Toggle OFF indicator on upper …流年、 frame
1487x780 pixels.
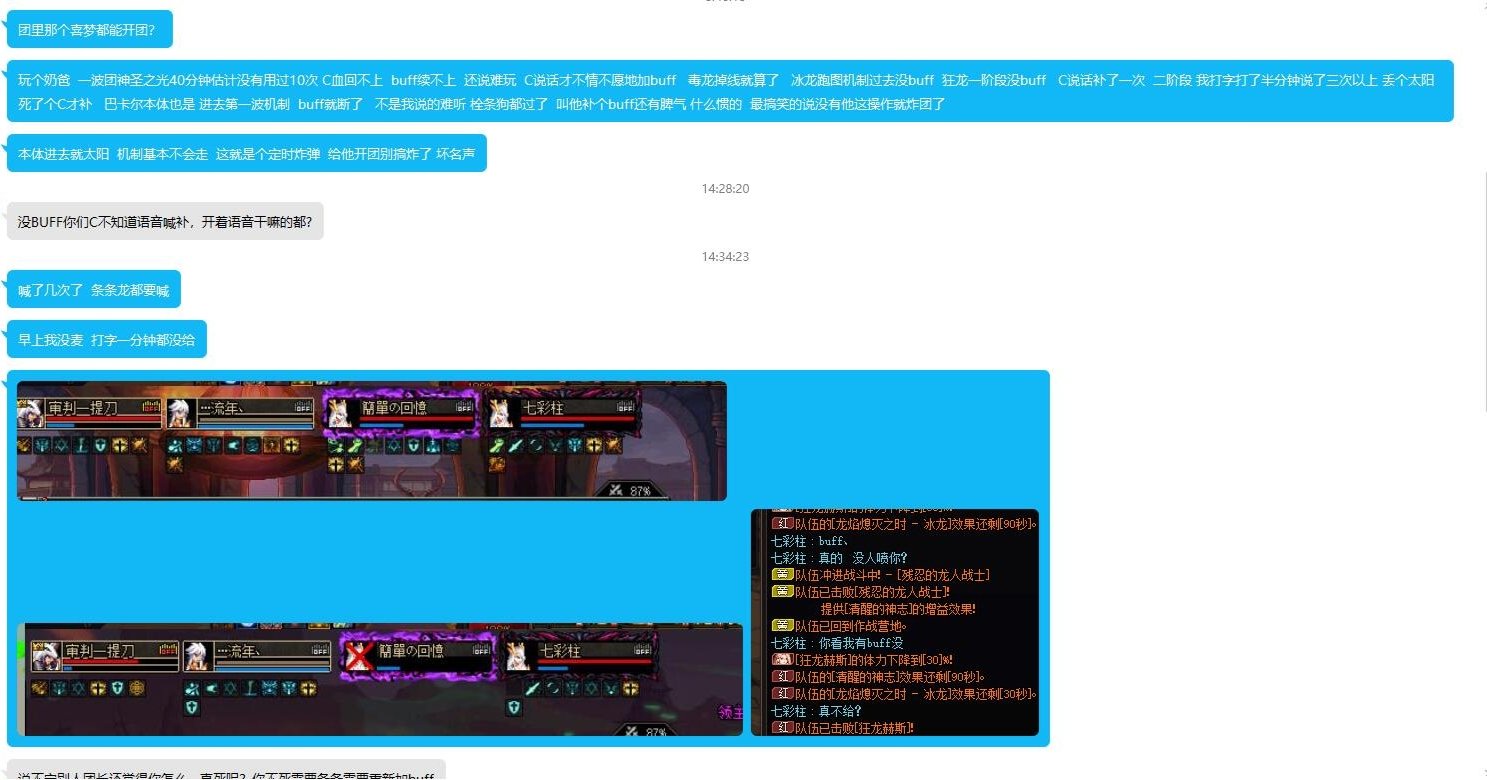[x=303, y=407]
